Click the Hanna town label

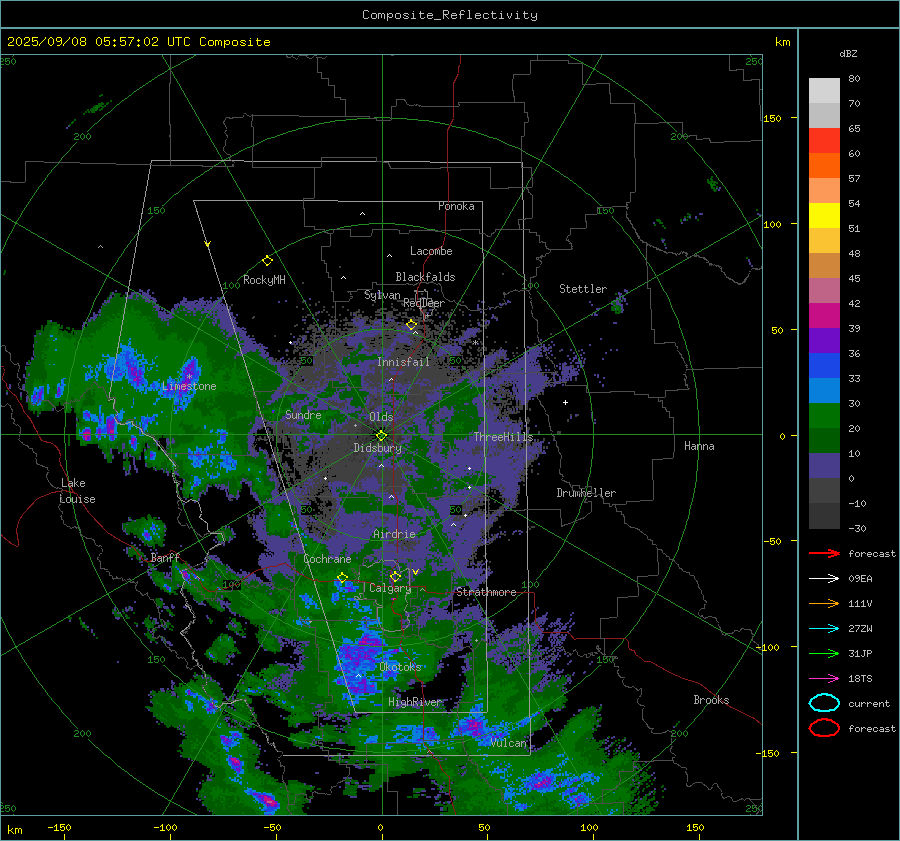click(699, 446)
